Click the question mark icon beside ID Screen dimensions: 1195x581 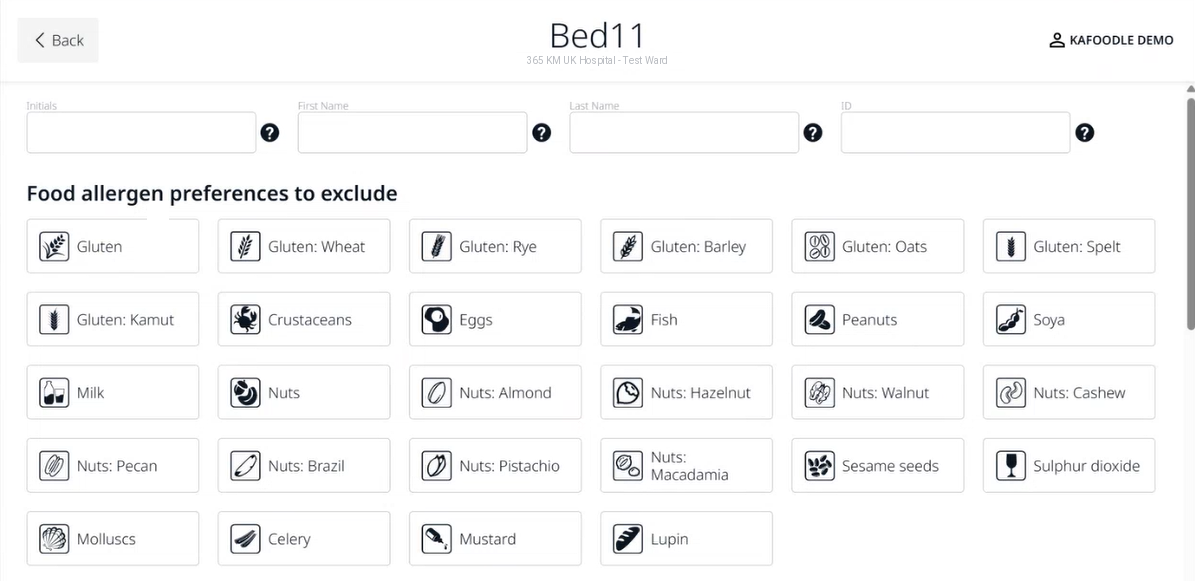1084,133
